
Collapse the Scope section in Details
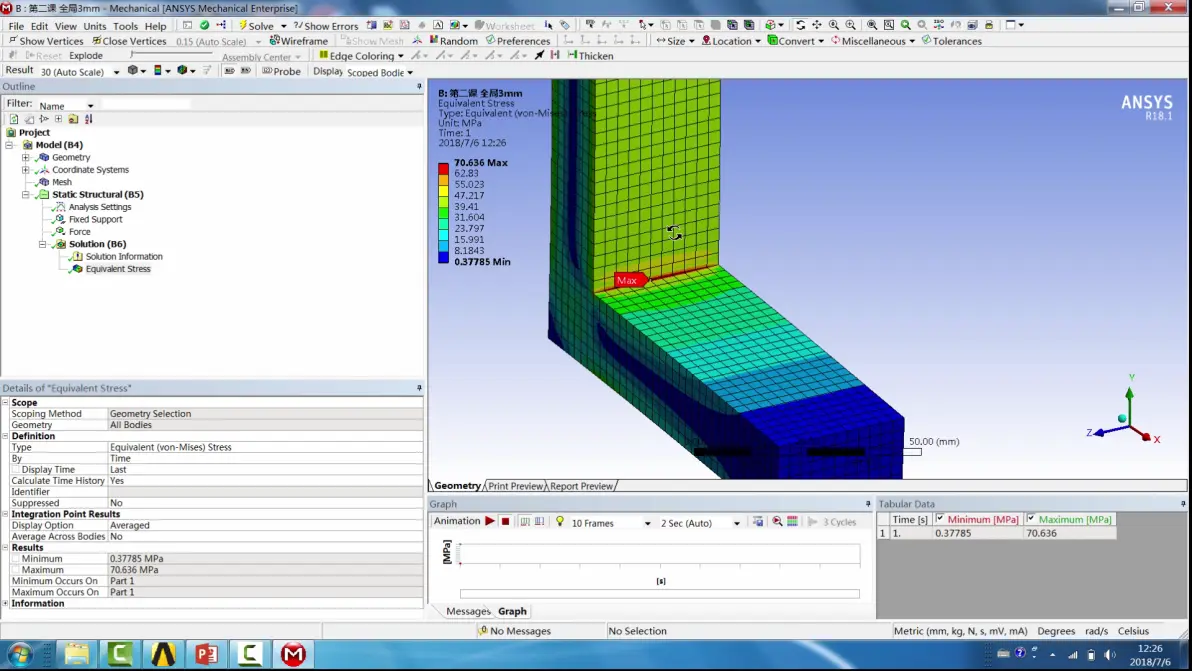click(x=5, y=403)
